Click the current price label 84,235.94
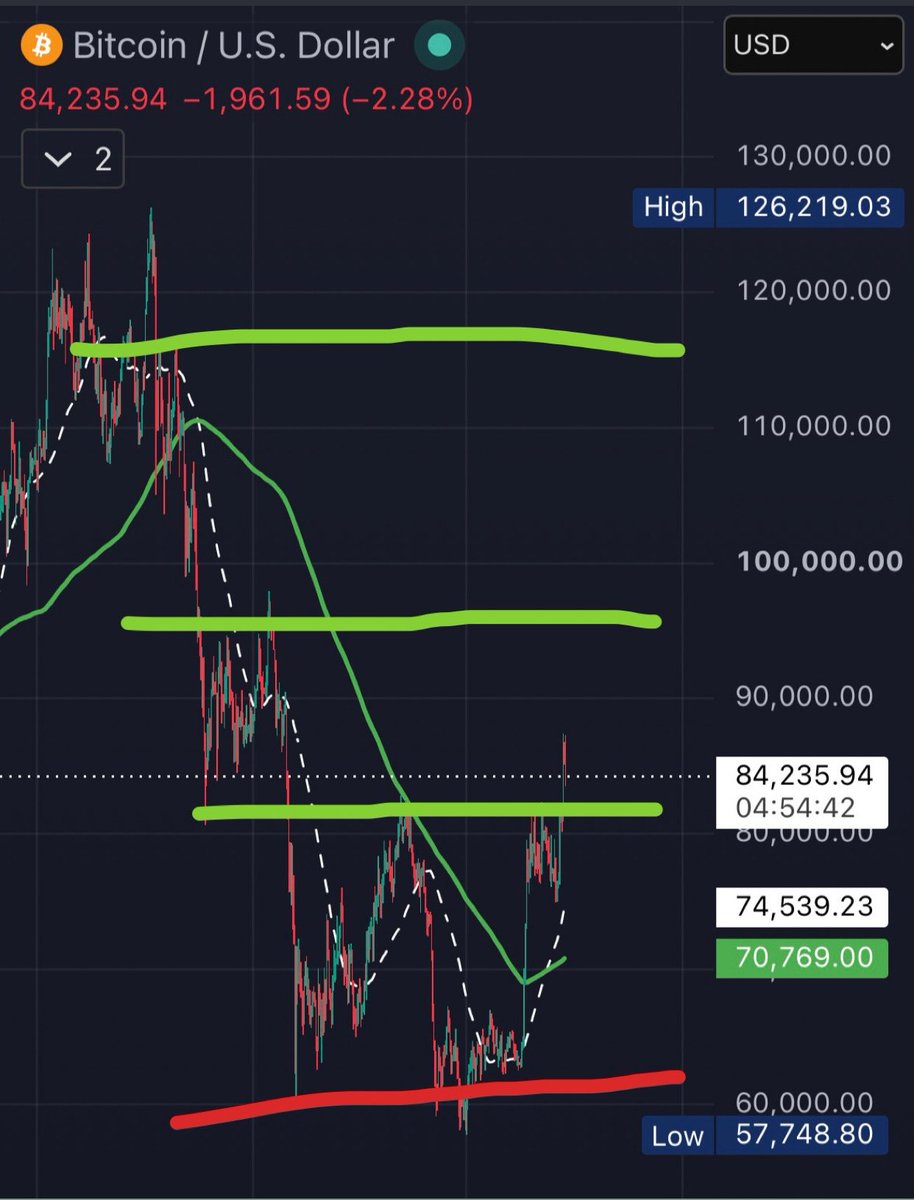 [805, 775]
